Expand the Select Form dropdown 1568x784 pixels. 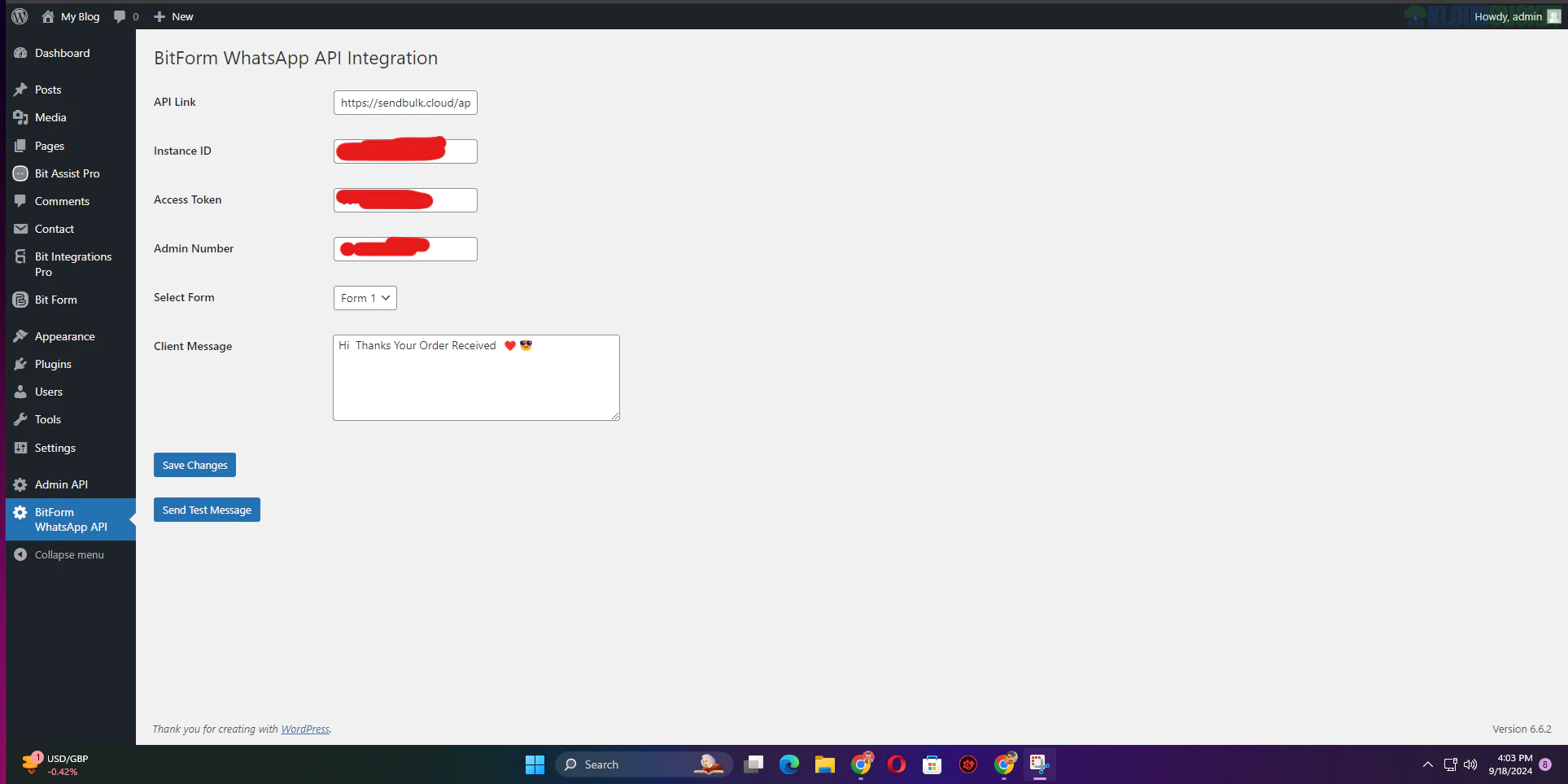click(365, 298)
